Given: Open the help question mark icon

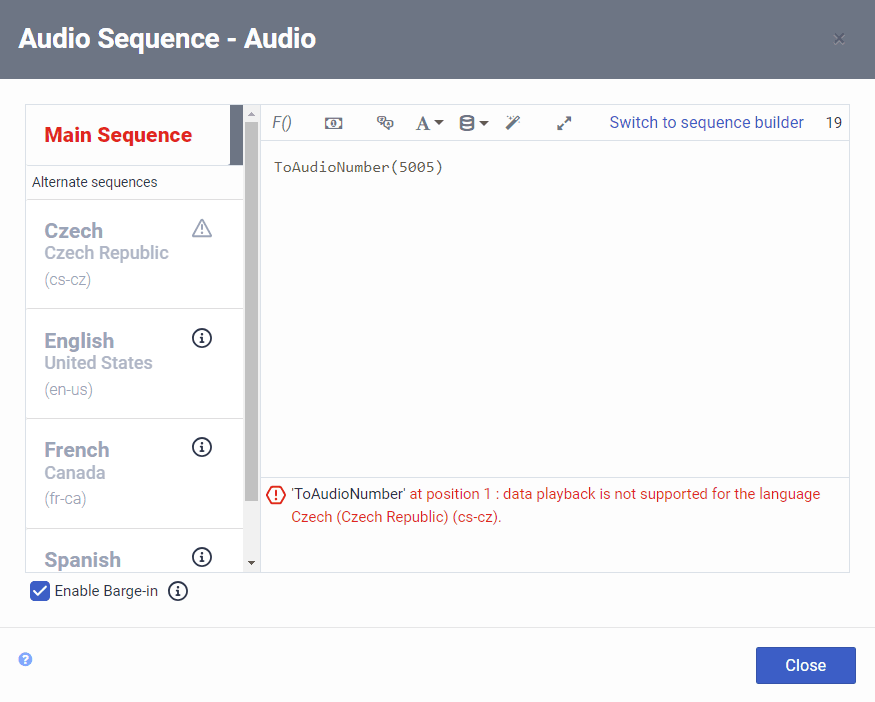Looking at the screenshot, I should 25,659.
